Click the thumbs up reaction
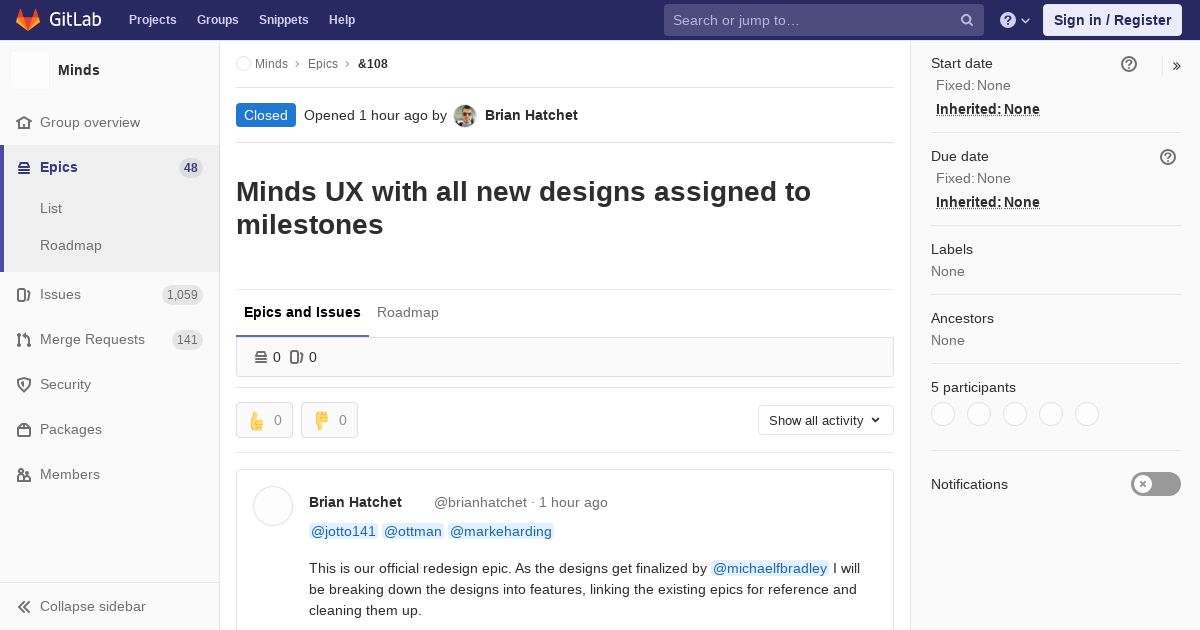Screen dimensions: 1200x630 (264, 420)
